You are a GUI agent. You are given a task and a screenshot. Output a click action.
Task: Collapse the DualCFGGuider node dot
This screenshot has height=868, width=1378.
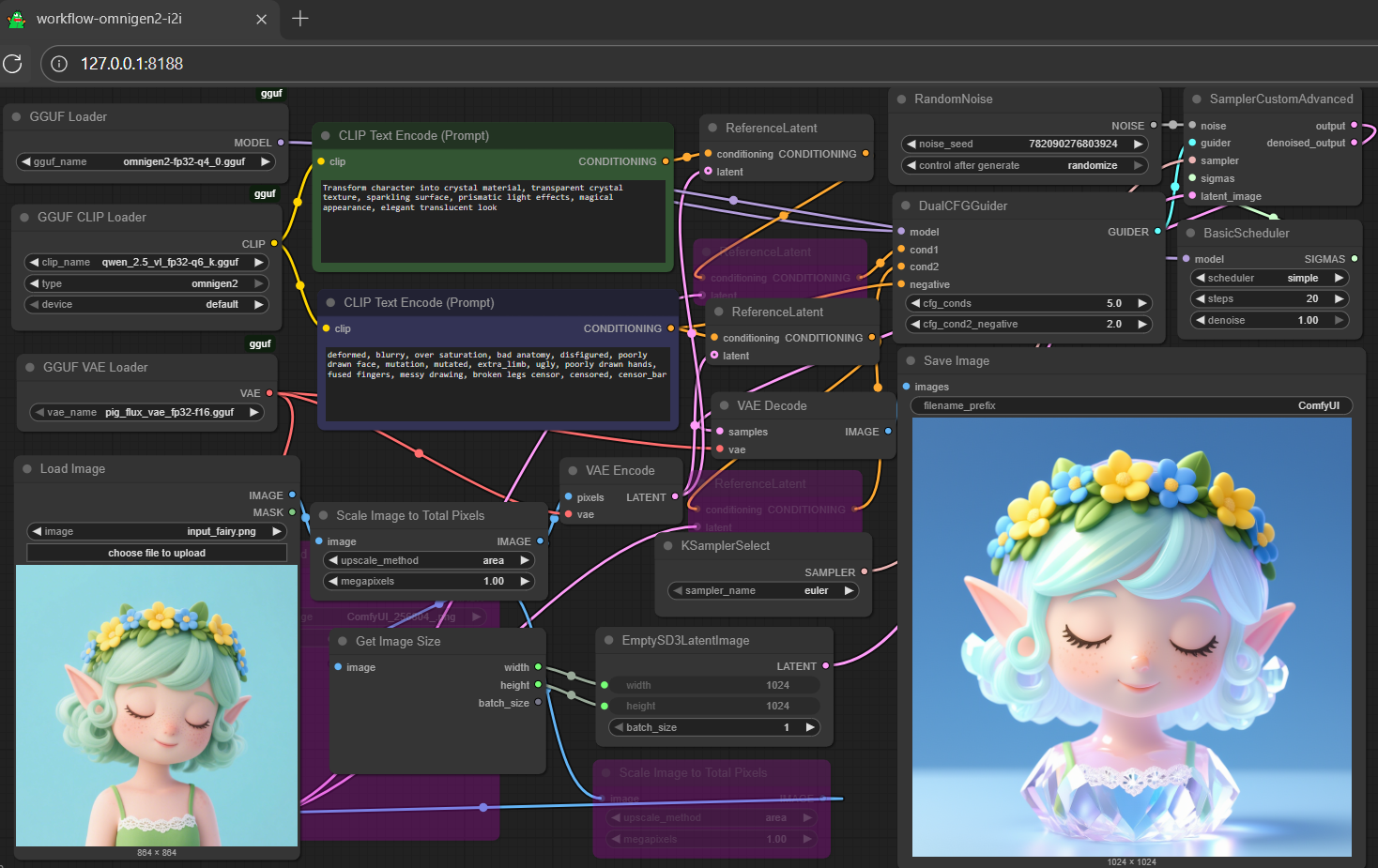point(906,206)
